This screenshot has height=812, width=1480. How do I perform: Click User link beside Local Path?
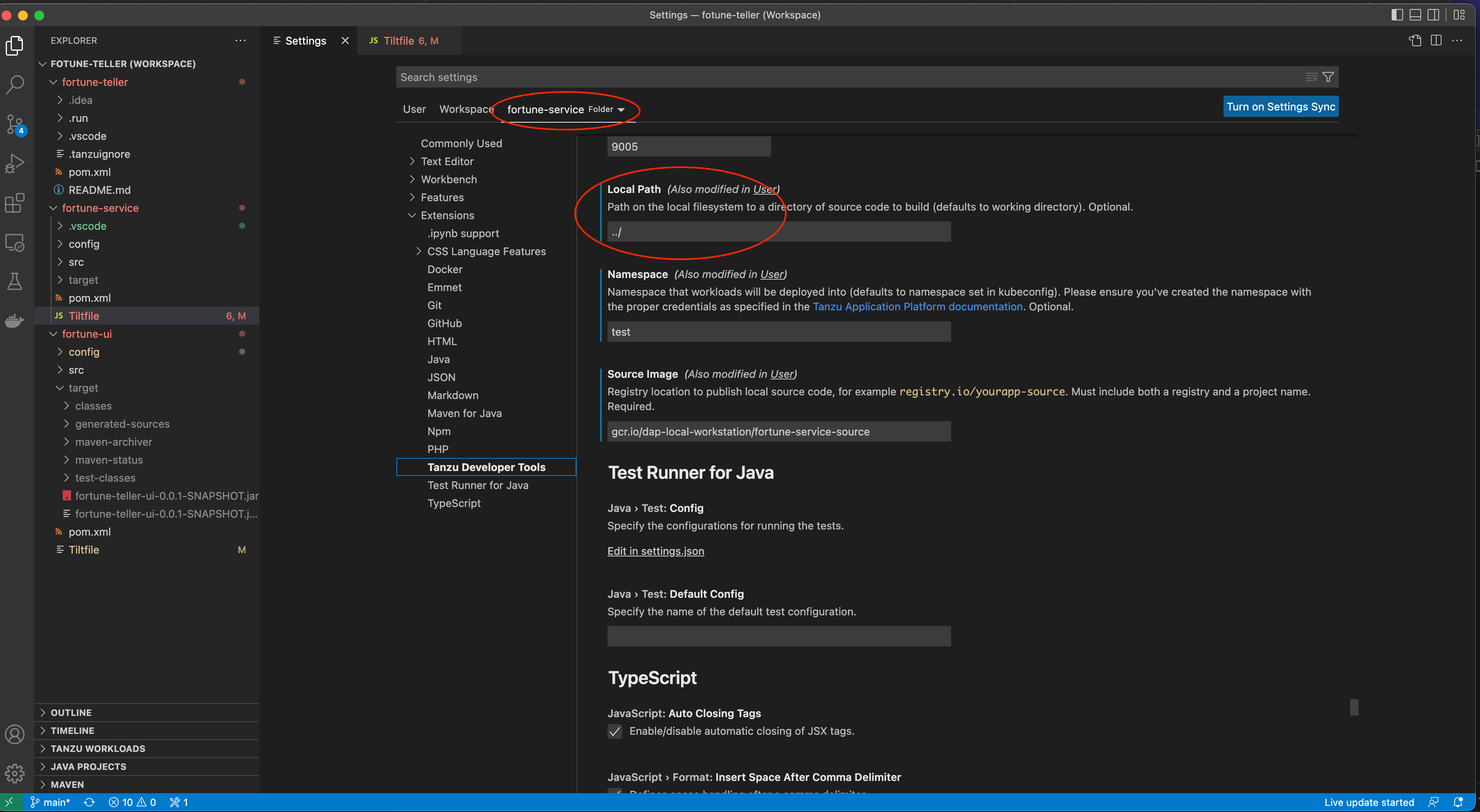[x=764, y=189]
